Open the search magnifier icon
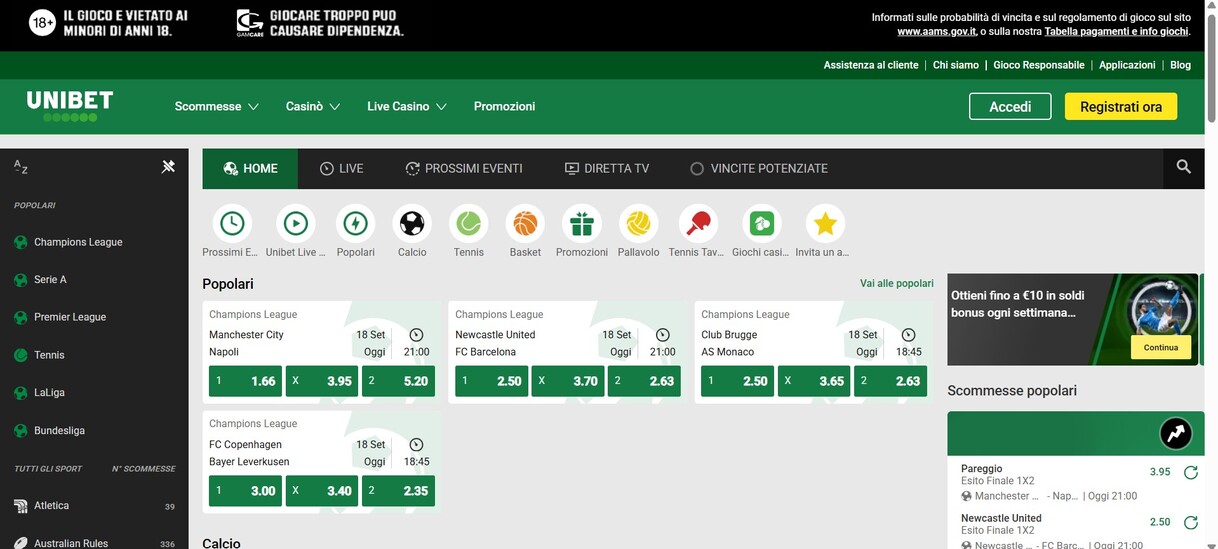 1183,168
